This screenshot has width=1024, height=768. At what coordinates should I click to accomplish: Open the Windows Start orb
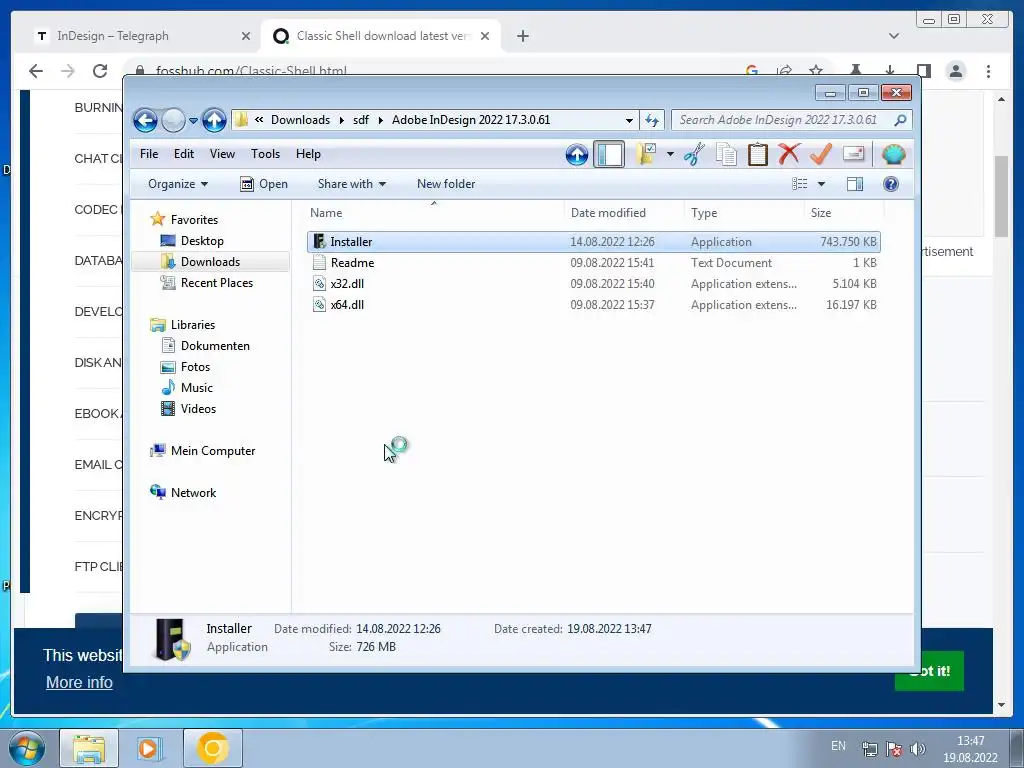point(27,748)
